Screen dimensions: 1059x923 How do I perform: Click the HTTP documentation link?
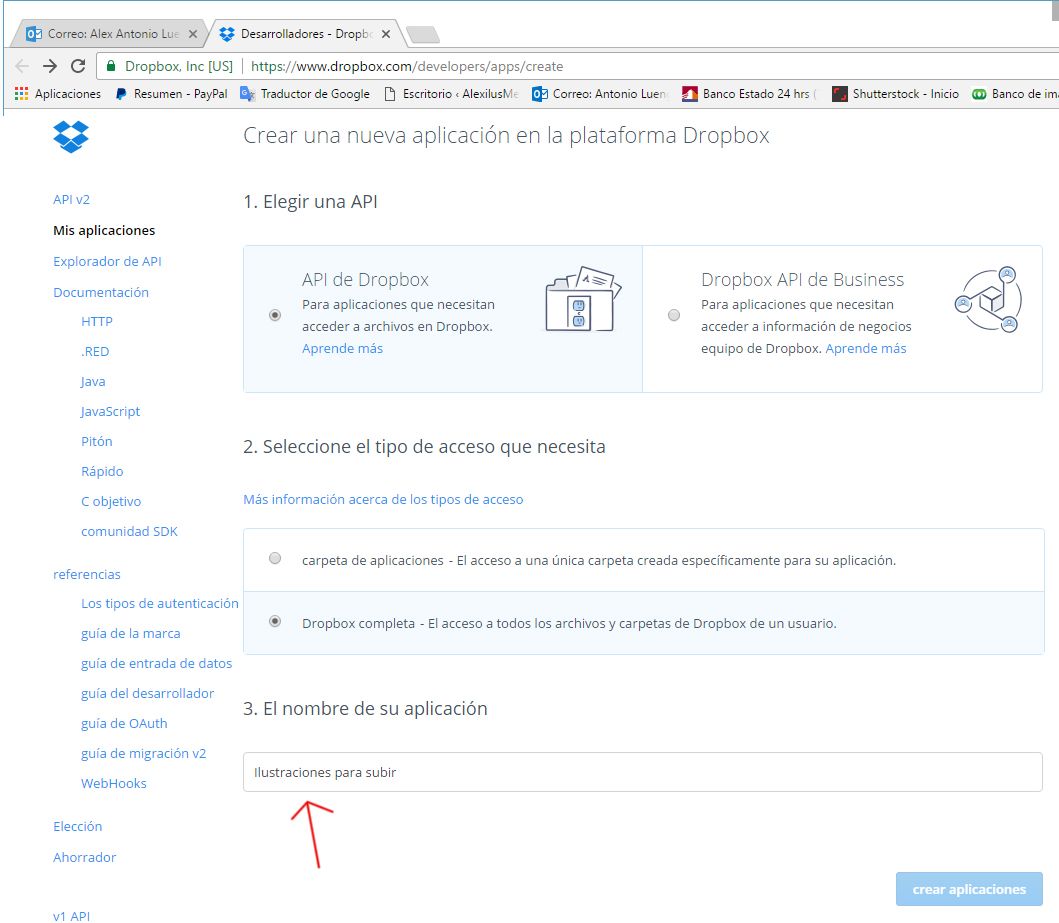97,322
